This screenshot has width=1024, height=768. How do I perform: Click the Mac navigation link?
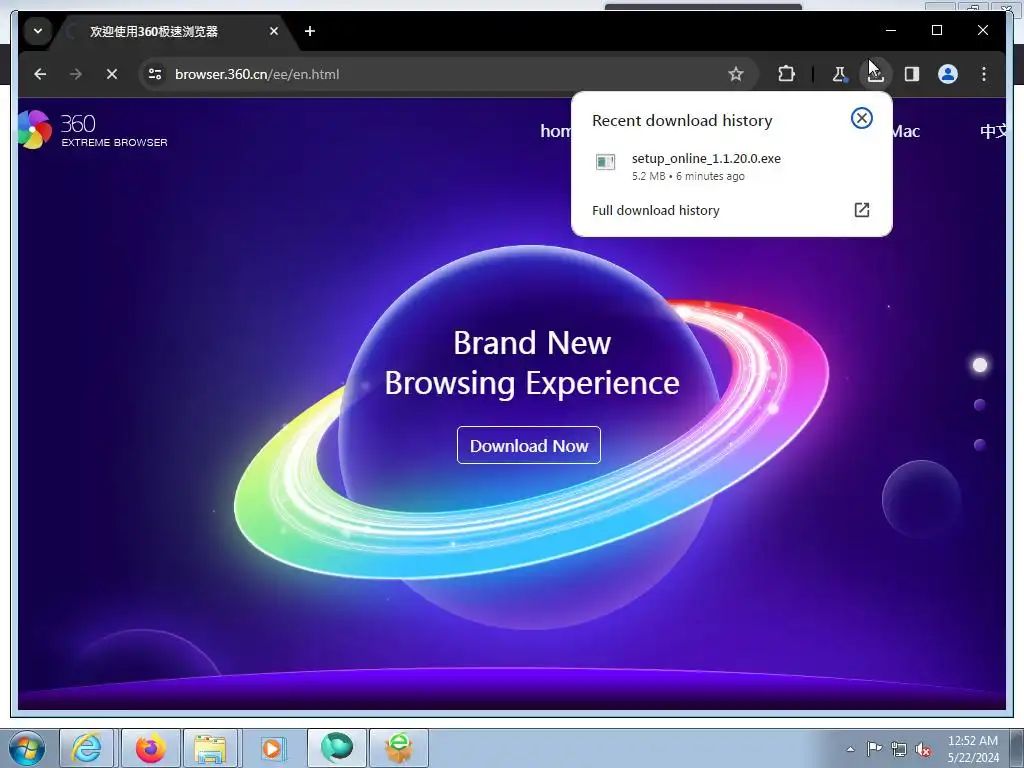906,131
